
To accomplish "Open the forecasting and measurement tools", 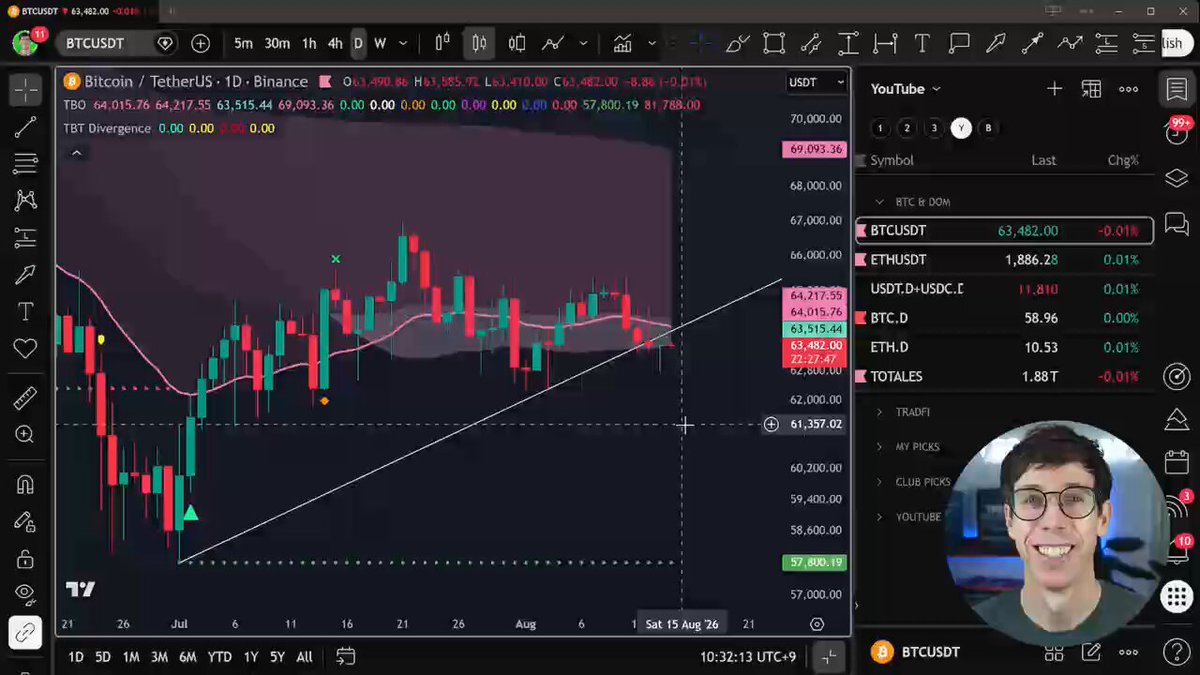I will click(x=25, y=237).
